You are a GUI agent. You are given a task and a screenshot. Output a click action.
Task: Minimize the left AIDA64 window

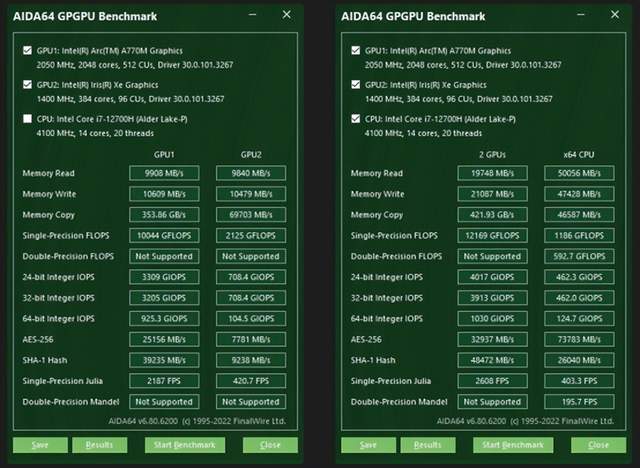[253, 15]
